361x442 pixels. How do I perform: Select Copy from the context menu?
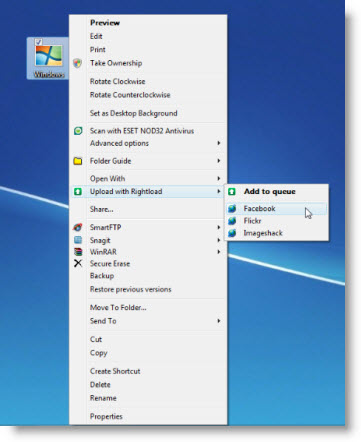99,353
